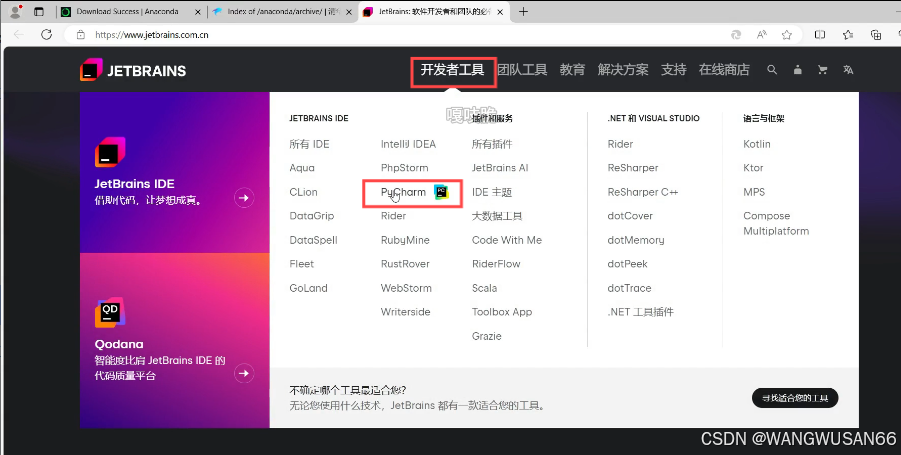Open the Kotlin link
The image size is (901, 455).
(x=757, y=144)
